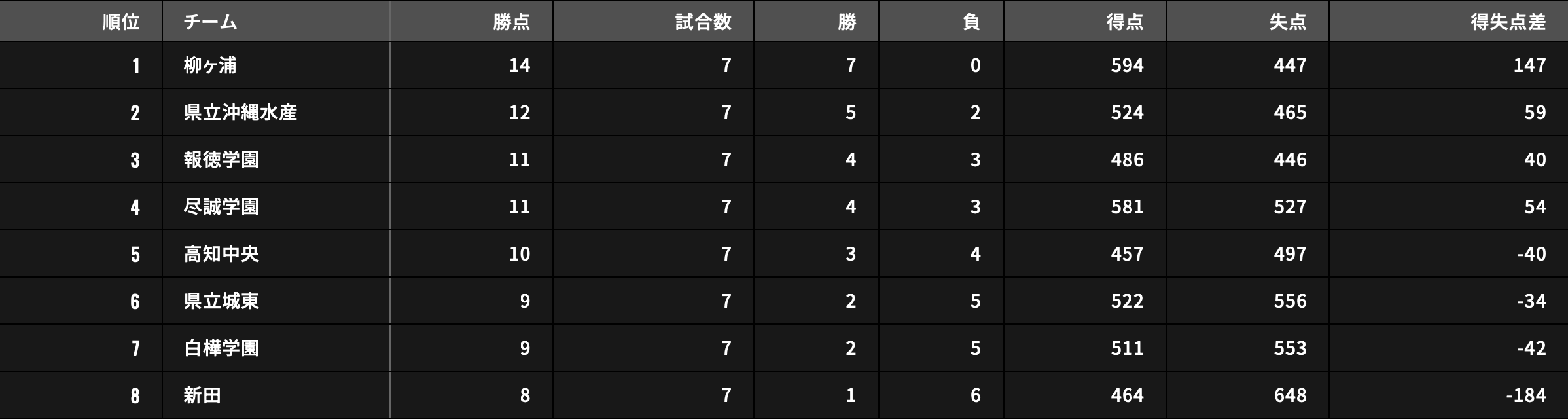1568x419 pixels.
Task: Click 柳ヶ浦's goal difference value 147
Action: tap(1529, 65)
